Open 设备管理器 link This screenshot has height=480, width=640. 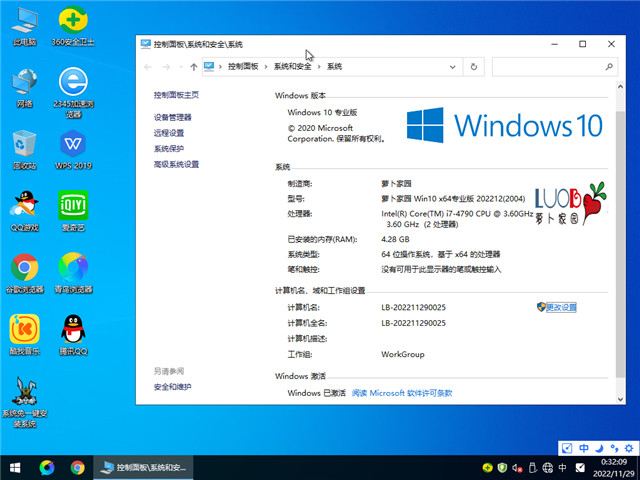click(172, 118)
